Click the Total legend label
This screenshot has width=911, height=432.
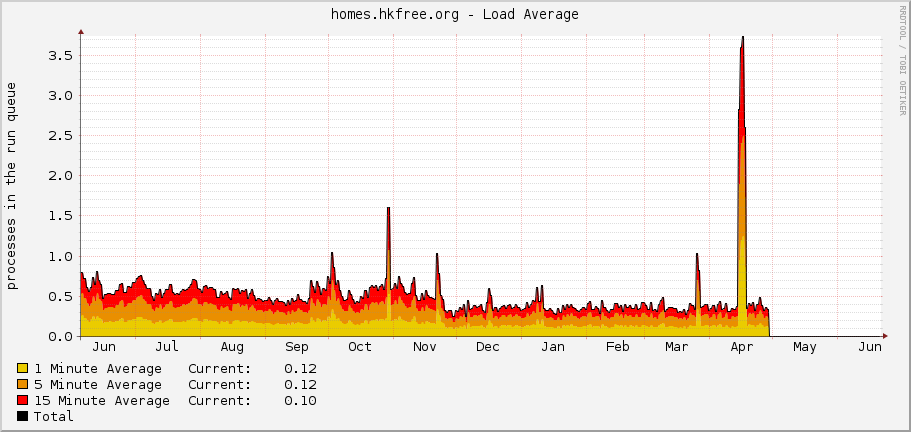point(53,416)
